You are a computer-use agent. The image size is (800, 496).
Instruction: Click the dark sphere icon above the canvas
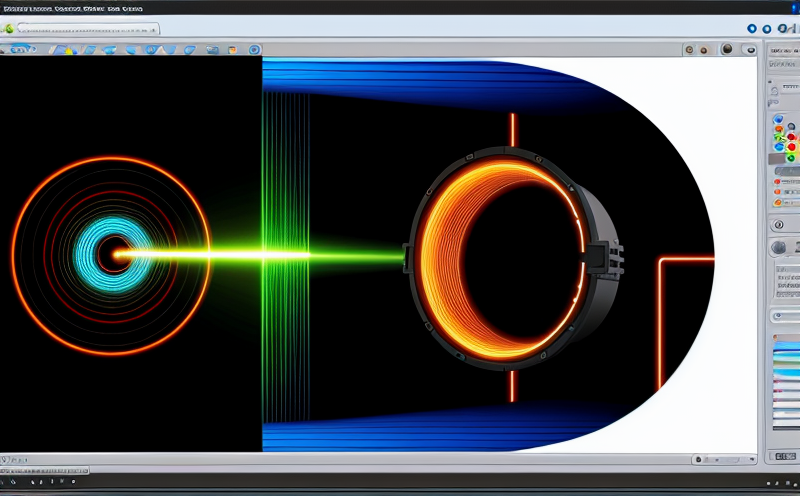click(x=726, y=49)
